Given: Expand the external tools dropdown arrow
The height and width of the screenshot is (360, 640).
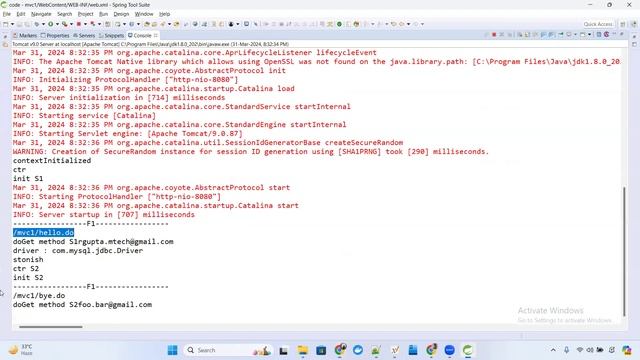Looking at the screenshot, I should pyautogui.click(x=70, y=24).
